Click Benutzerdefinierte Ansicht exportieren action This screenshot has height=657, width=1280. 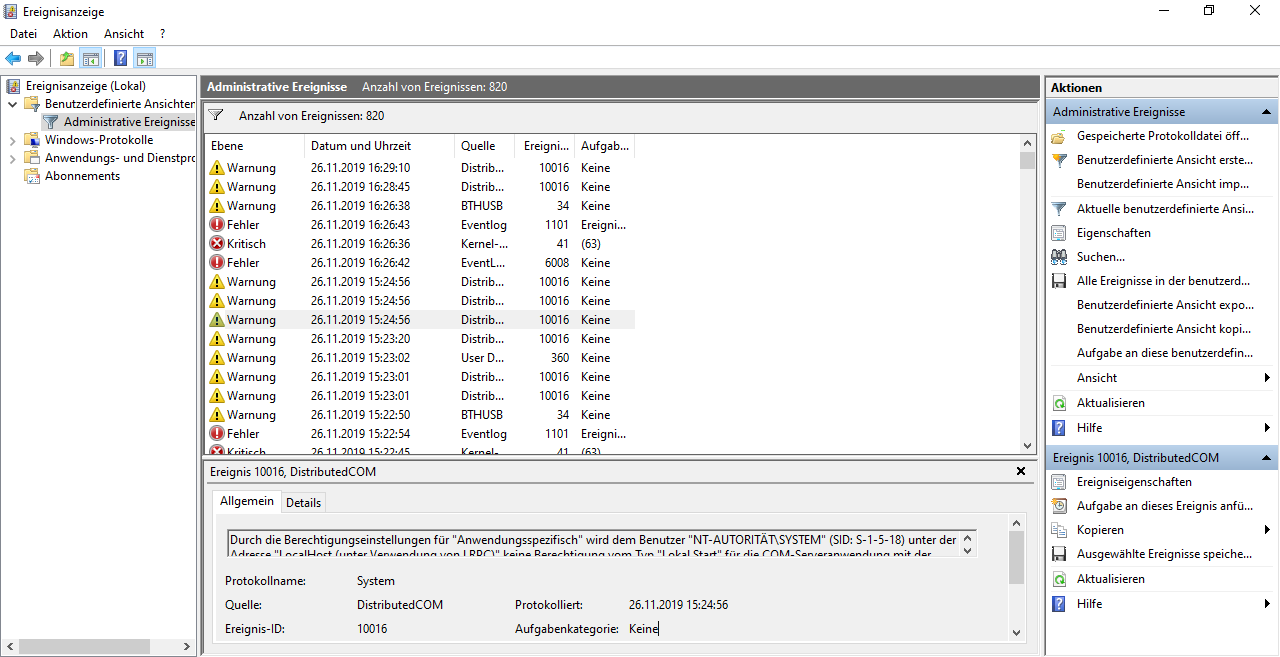[x=1165, y=305]
